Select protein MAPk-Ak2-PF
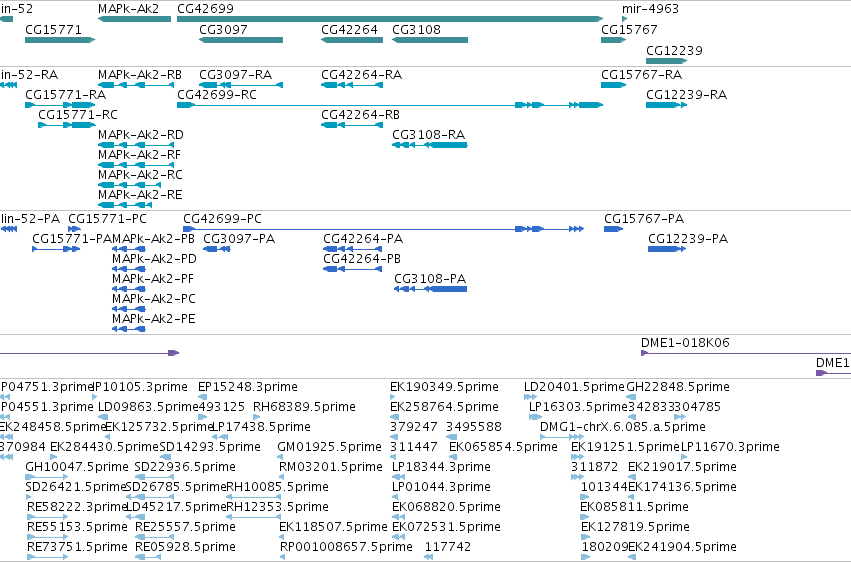 [129, 289]
